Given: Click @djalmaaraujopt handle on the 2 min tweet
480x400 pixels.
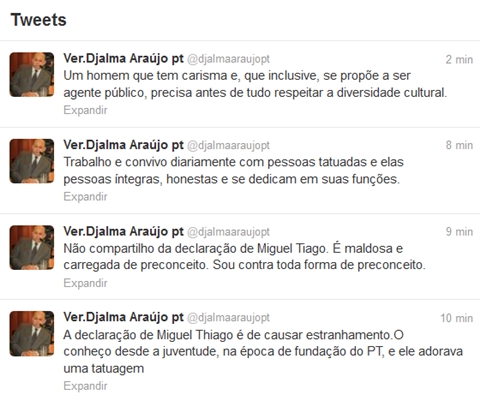Looking at the screenshot, I should pos(228,59).
